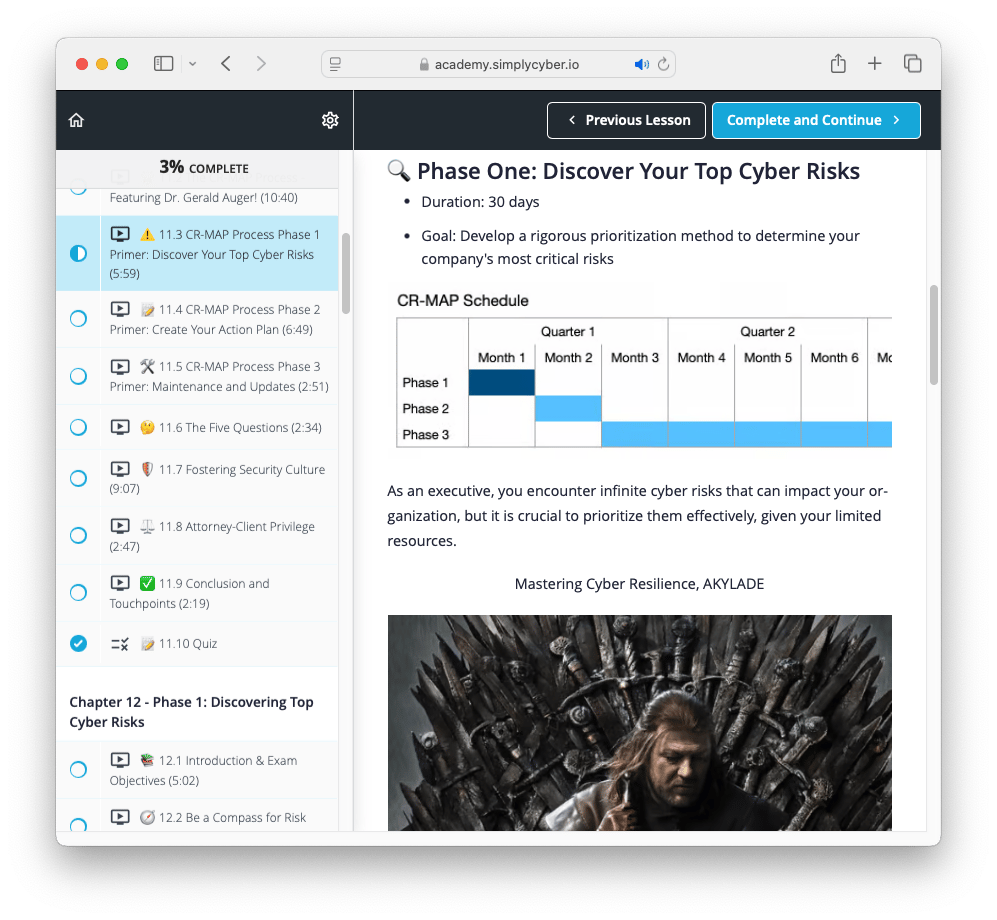Open lesson 11.6 The Five Questions
Viewport: 997px width, 920px height.
197,427
